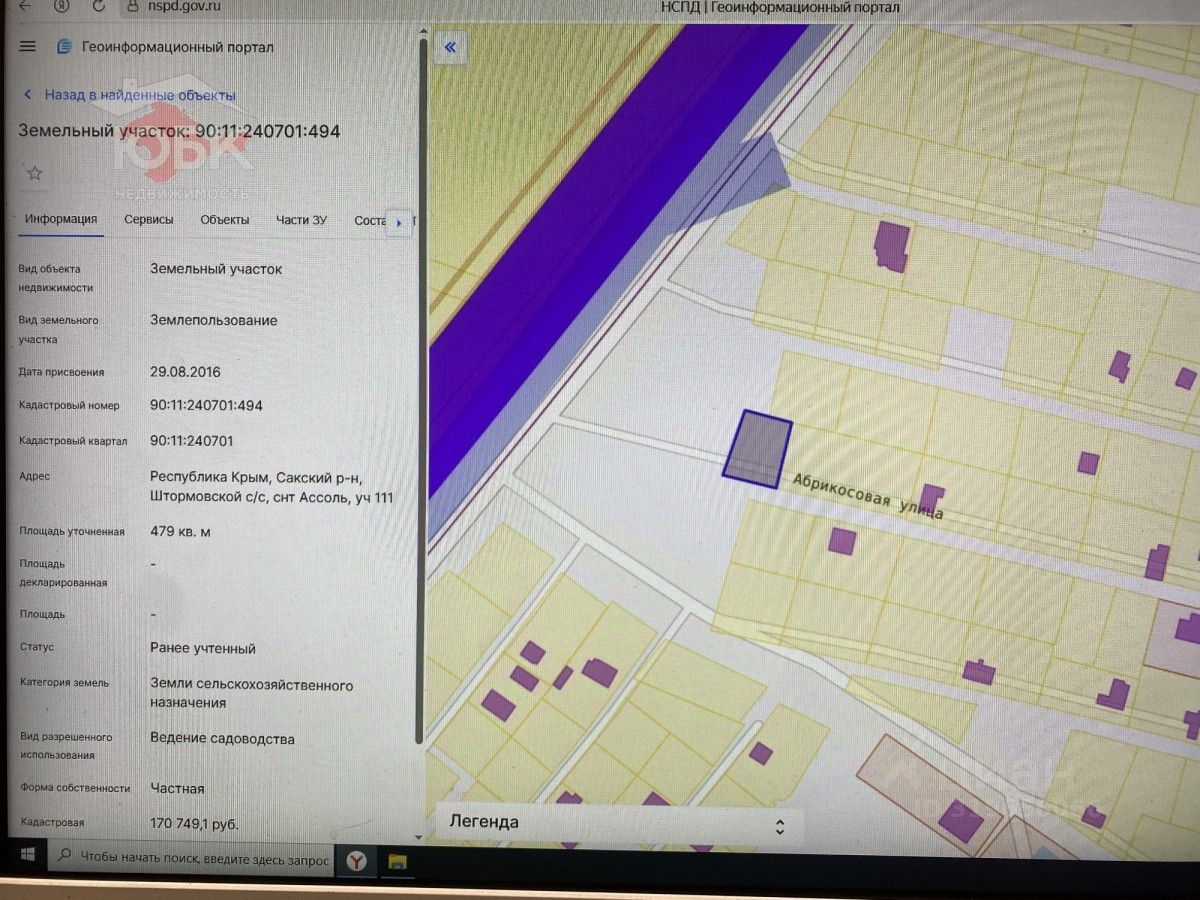Image resolution: width=1200 pixels, height=900 pixels.
Task: Click the ownership value Частная
Action: 177,788
